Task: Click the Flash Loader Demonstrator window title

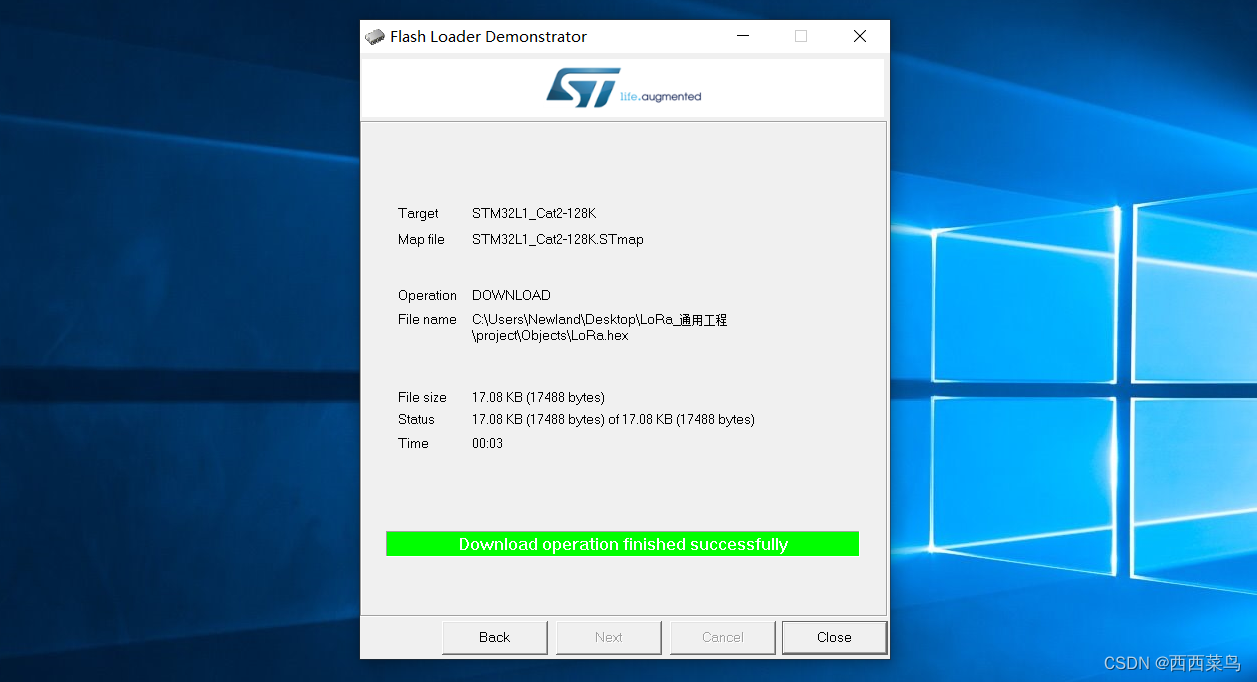Action: tap(488, 36)
